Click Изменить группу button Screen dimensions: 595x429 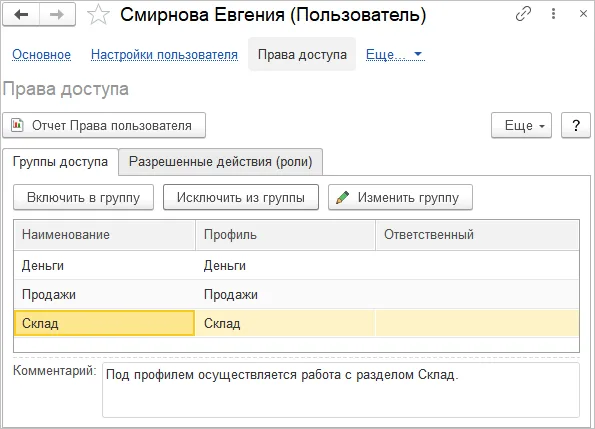pos(400,197)
